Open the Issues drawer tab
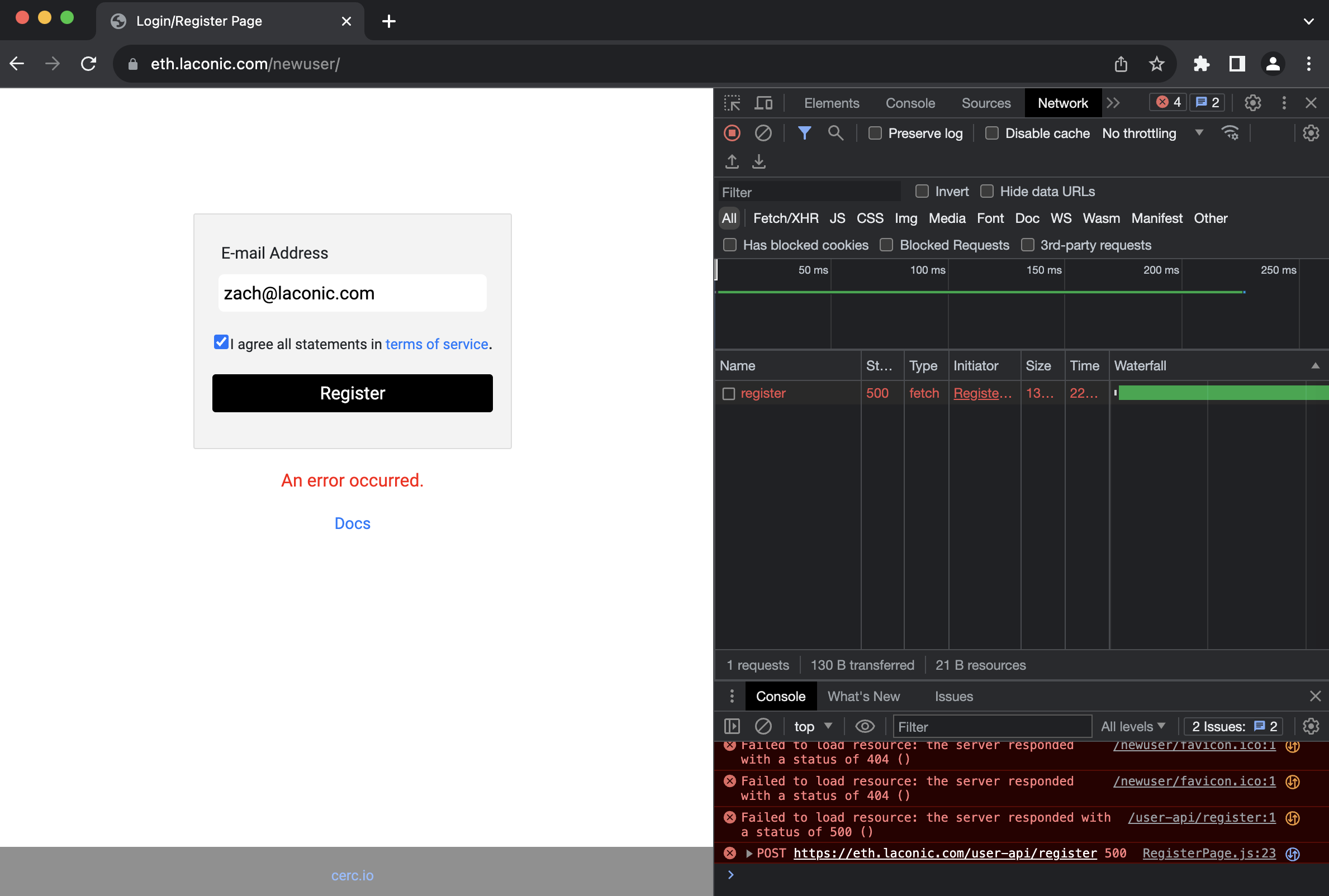1329x896 pixels. click(x=953, y=696)
